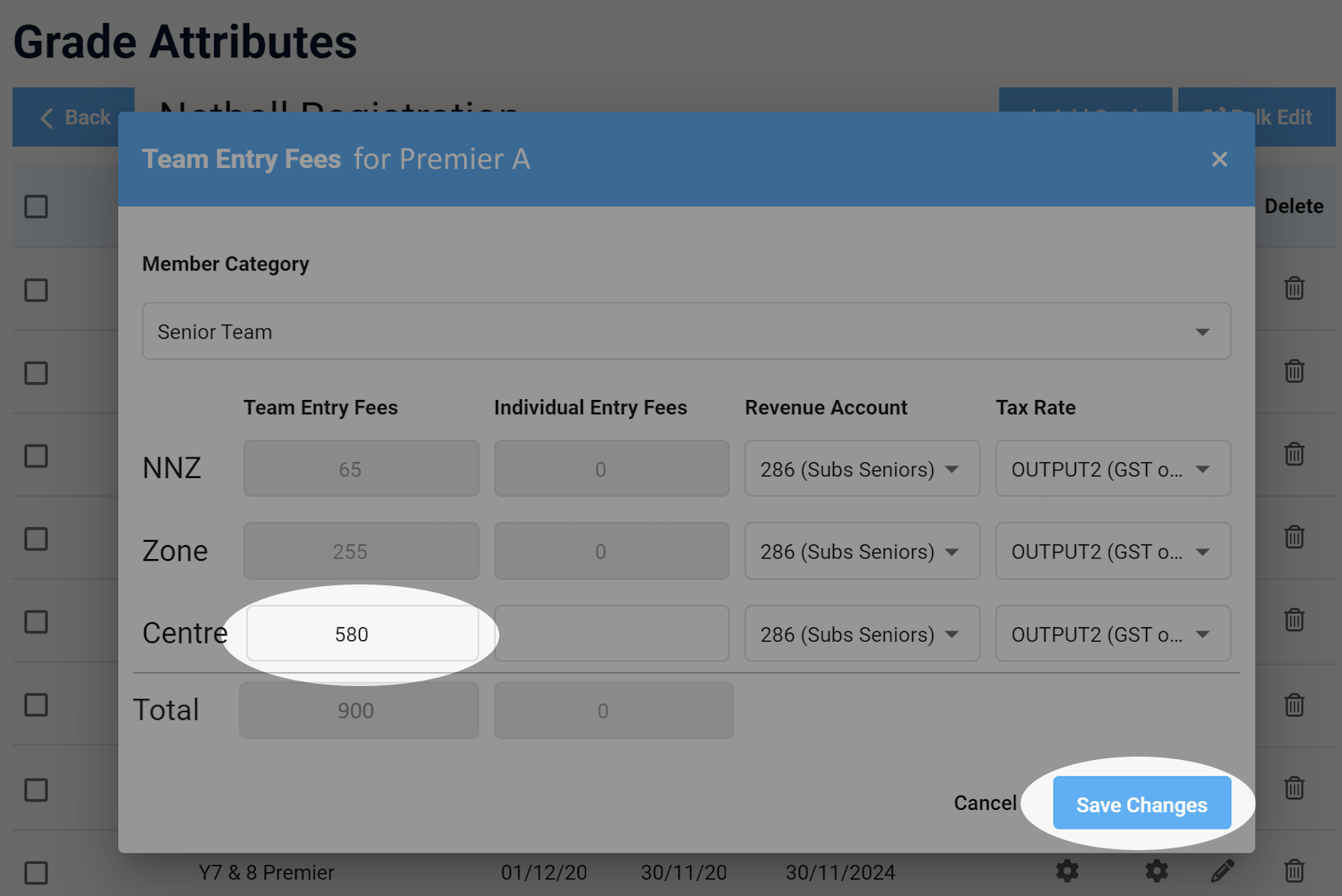Open the Centre Tax Rate dropdown

point(1113,634)
